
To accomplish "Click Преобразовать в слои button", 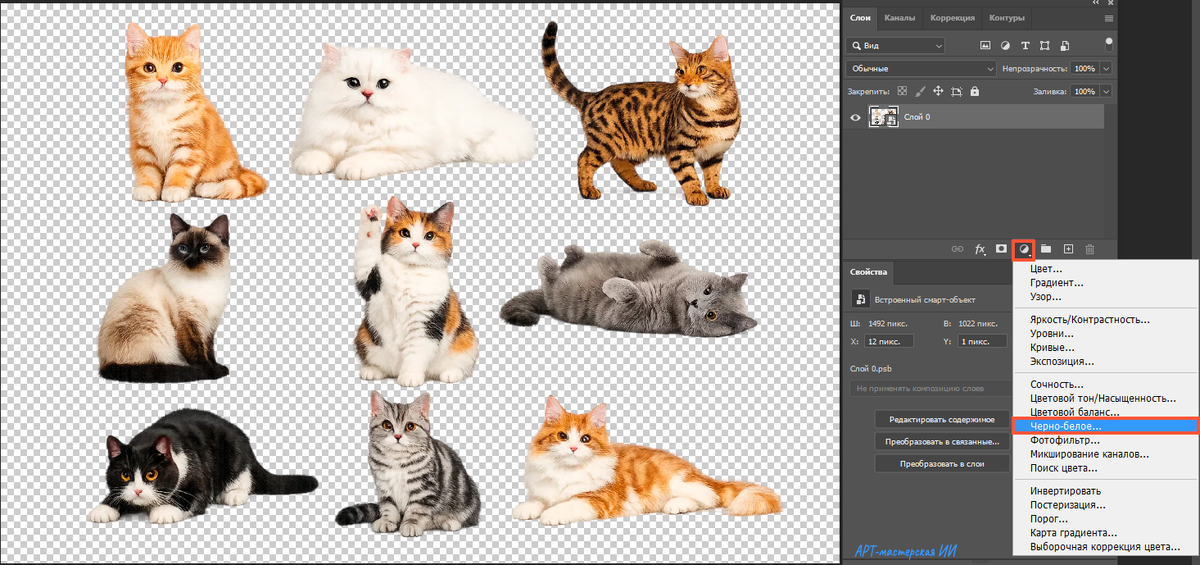I will [x=942, y=464].
